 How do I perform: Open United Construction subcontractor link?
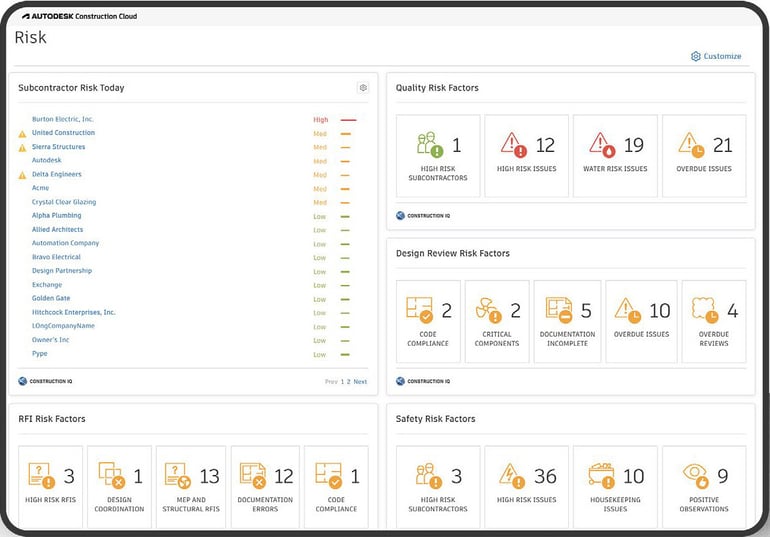click(x=63, y=133)
